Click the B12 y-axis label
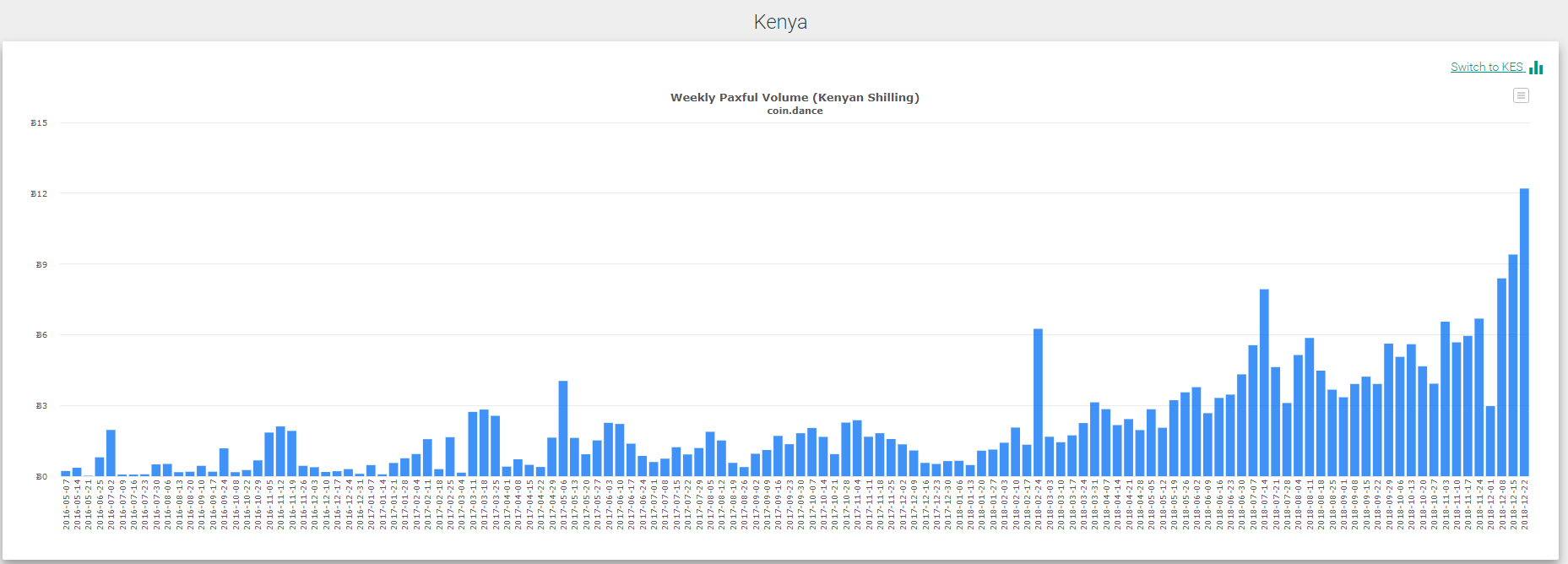This screenshot has height=564, width=1568. click(39, 194)
